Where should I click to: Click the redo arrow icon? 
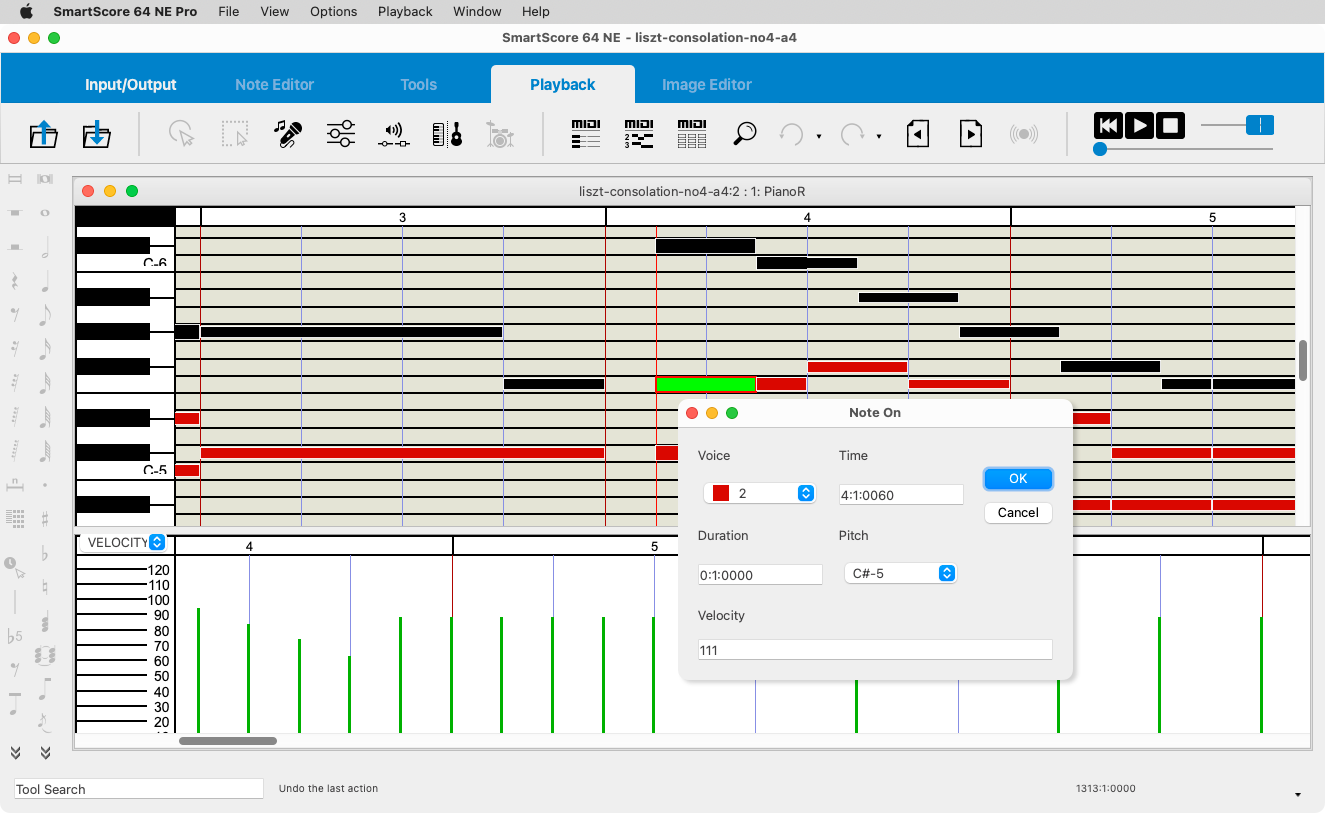[x=852, y=133]
